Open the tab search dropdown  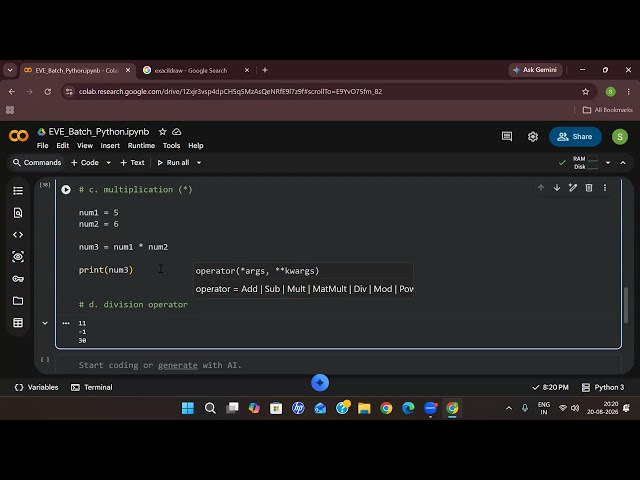coord(10,70)
